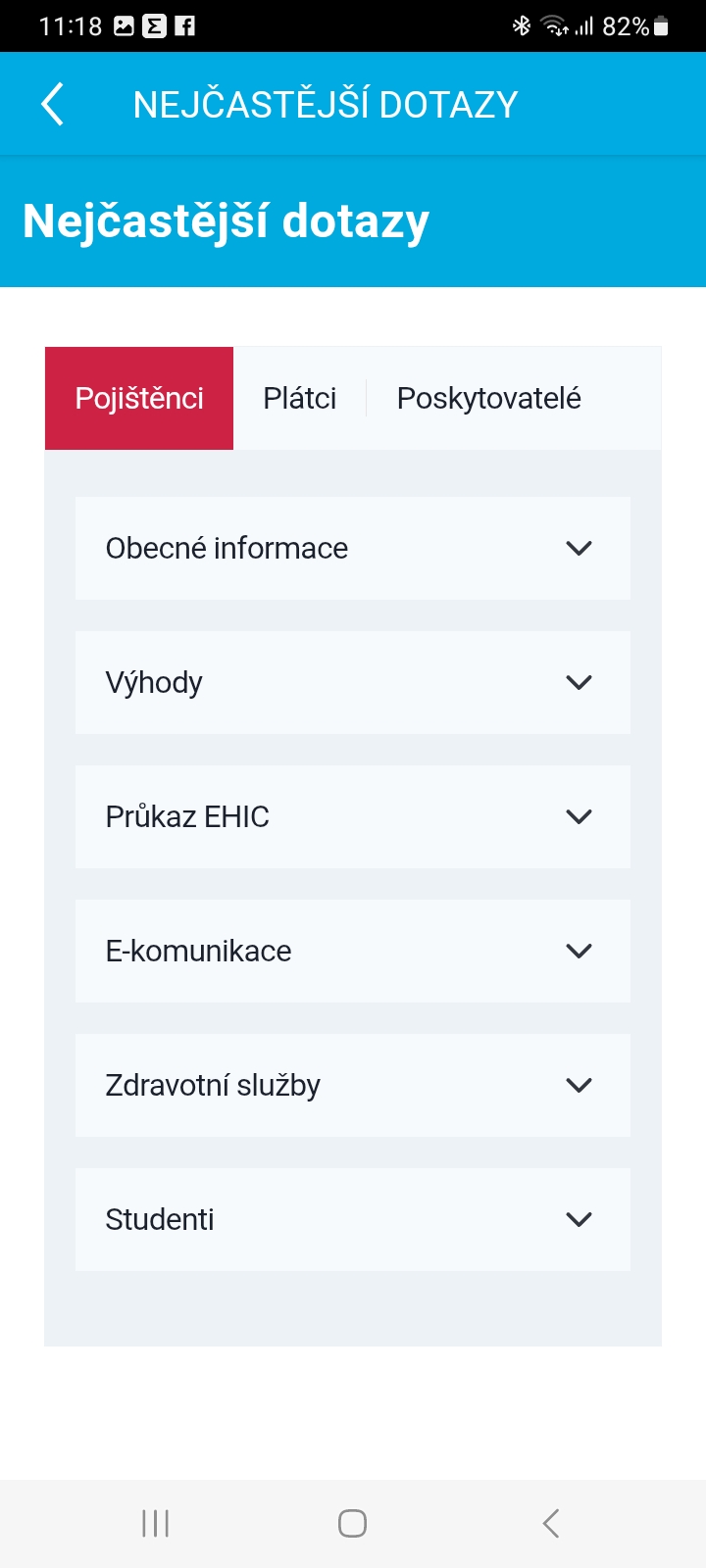This screenshot has width=706, height=1568.
Task: Expand the Studenti section
Action: click(353, 1219)
